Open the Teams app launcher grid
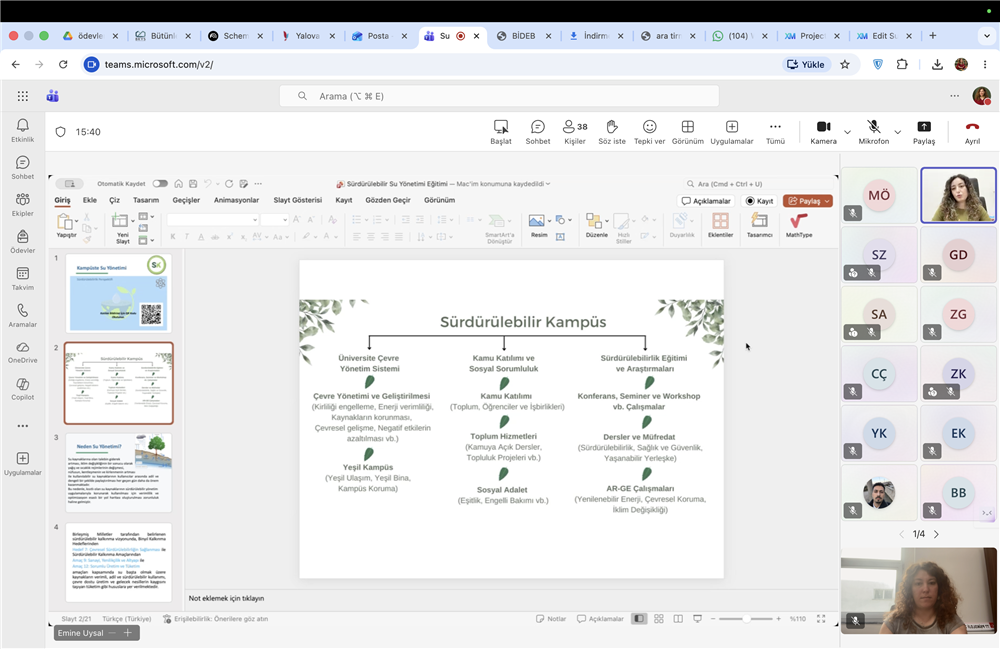1000x649 pixels. tap(23, 96)
